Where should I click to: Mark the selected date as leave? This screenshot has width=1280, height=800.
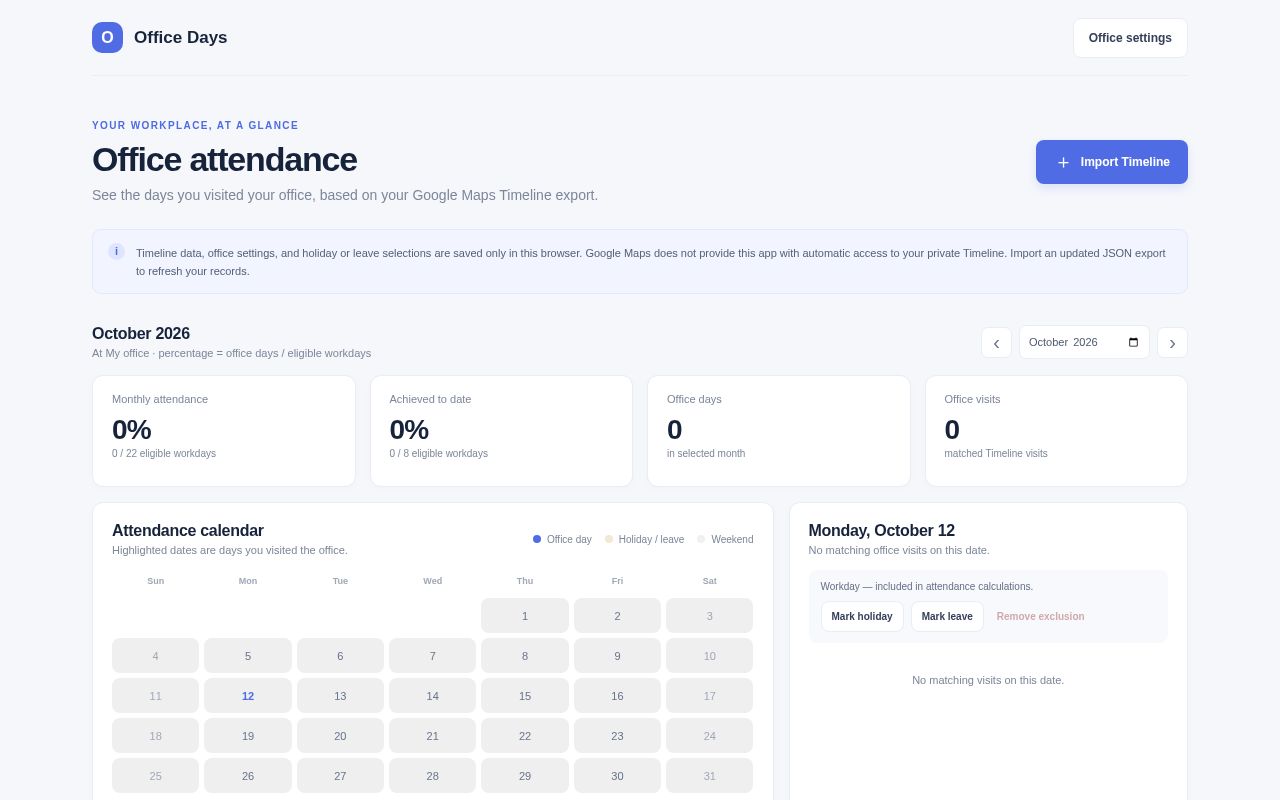947,616
